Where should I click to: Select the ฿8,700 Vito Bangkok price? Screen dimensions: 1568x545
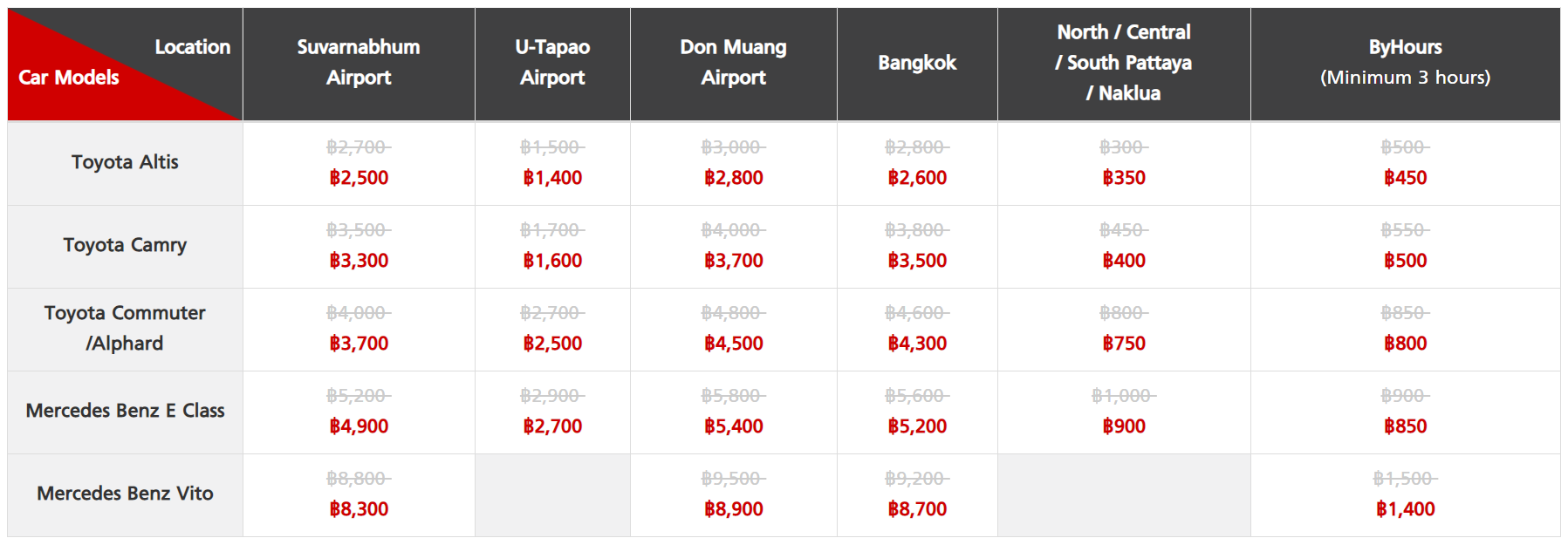917,509
